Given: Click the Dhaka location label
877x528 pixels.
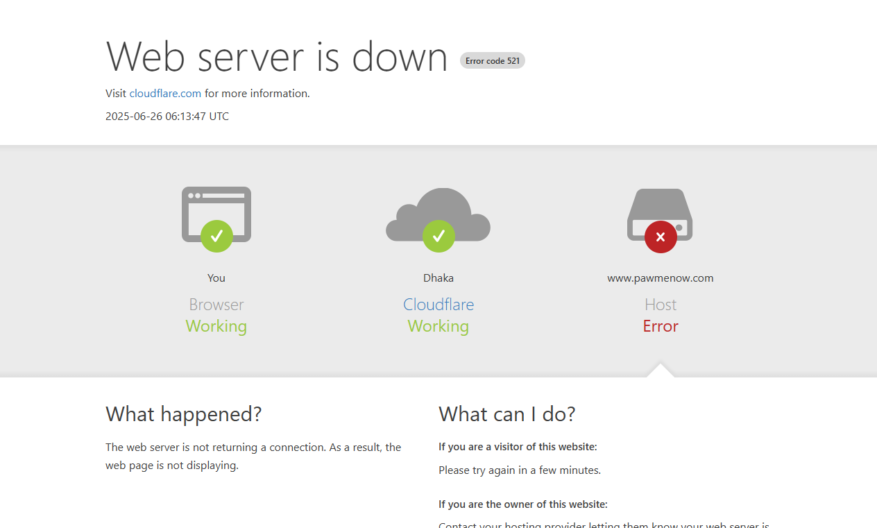Looking at the screenshot, I should click(438, 278).
